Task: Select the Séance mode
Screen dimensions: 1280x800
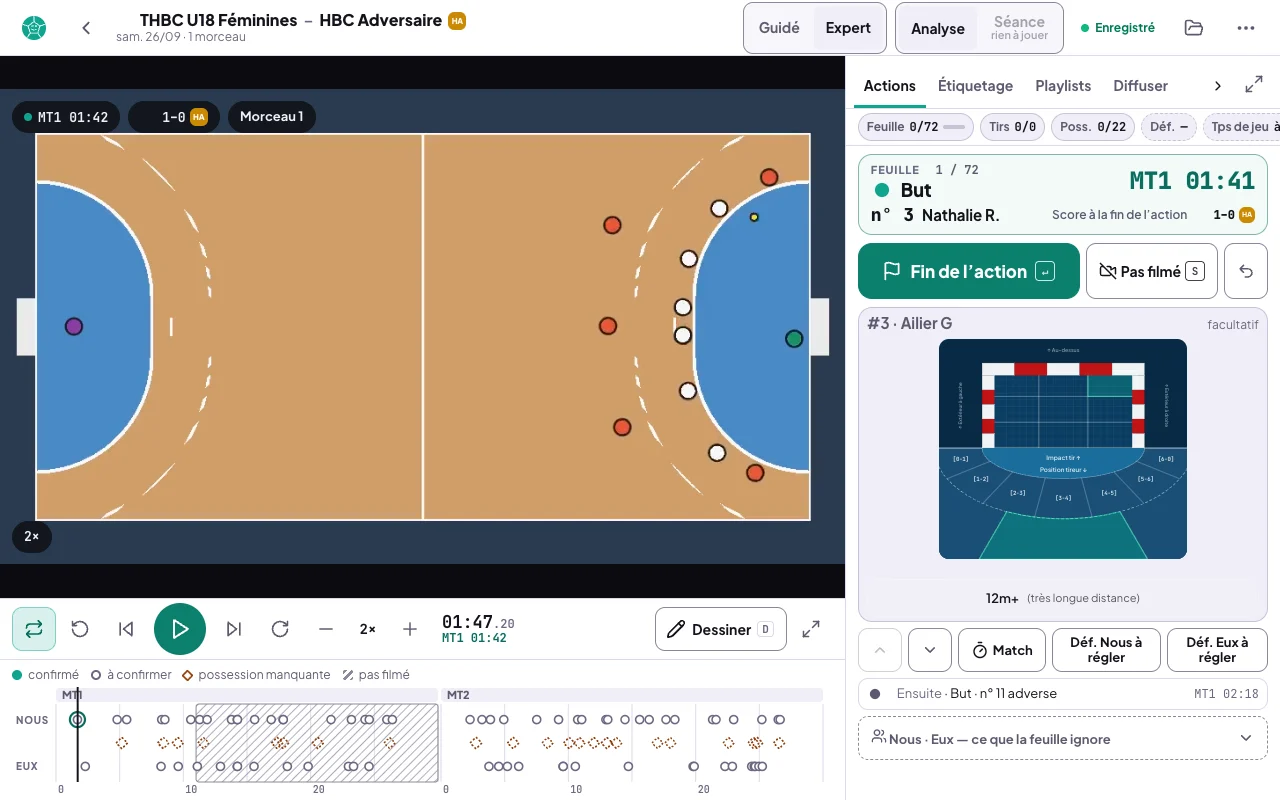Action: pos(1019,28)
